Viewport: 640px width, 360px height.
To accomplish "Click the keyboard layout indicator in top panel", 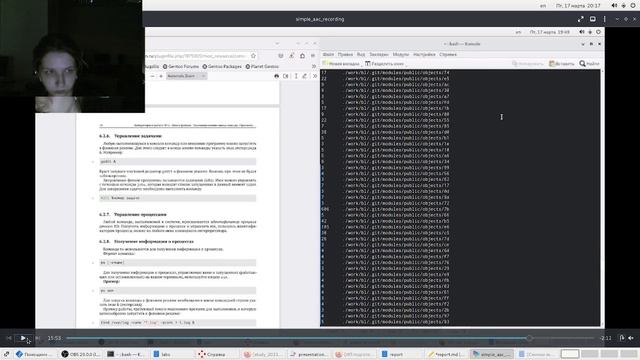I will click(543, 6).
